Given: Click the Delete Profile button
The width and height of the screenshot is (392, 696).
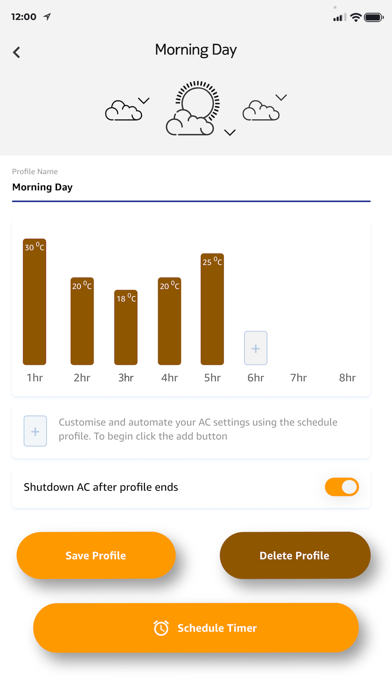Looking at the screenshot, I should tap(295, 555).
